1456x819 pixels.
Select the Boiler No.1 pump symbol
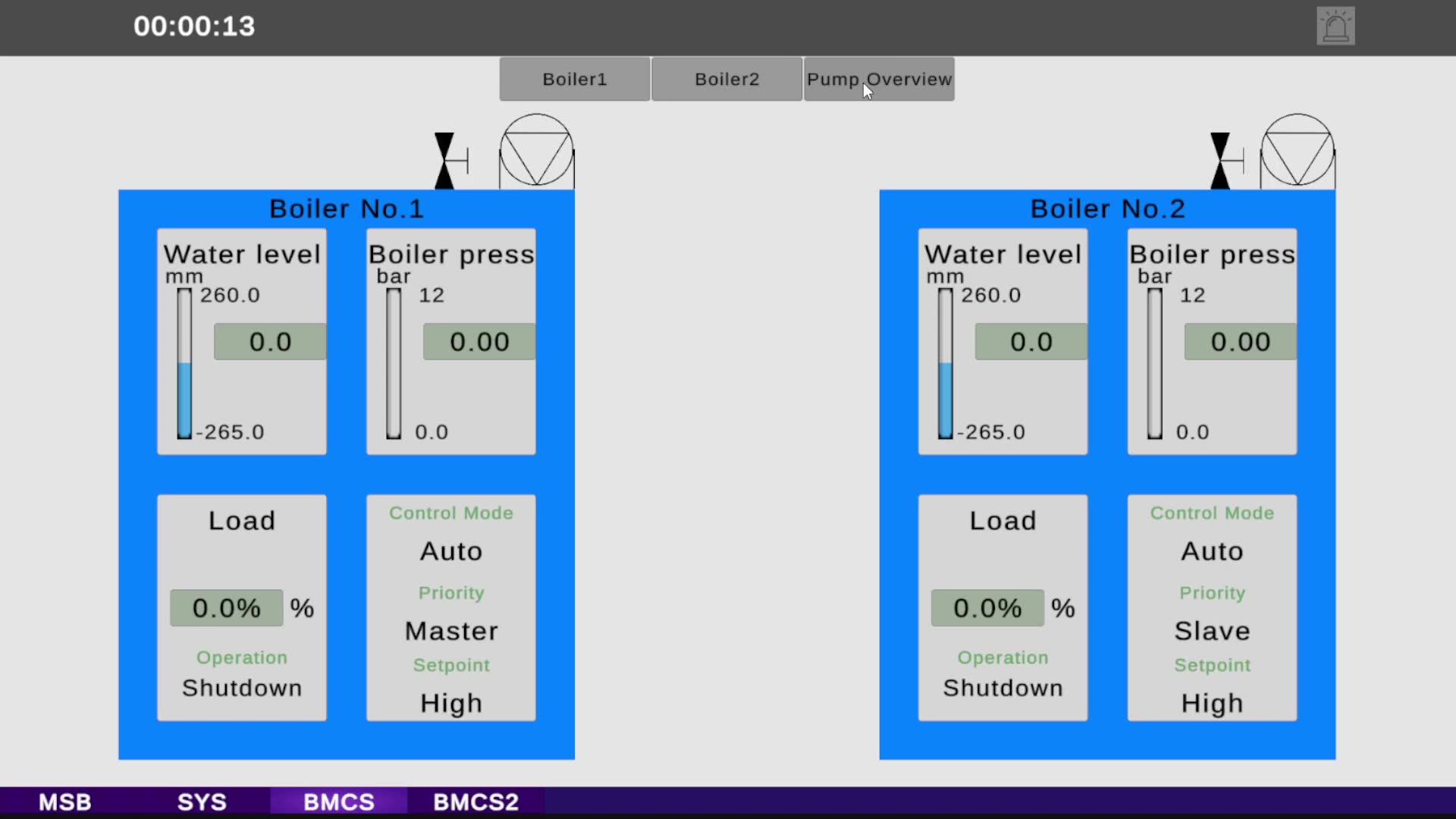click(x=537, y=151)
